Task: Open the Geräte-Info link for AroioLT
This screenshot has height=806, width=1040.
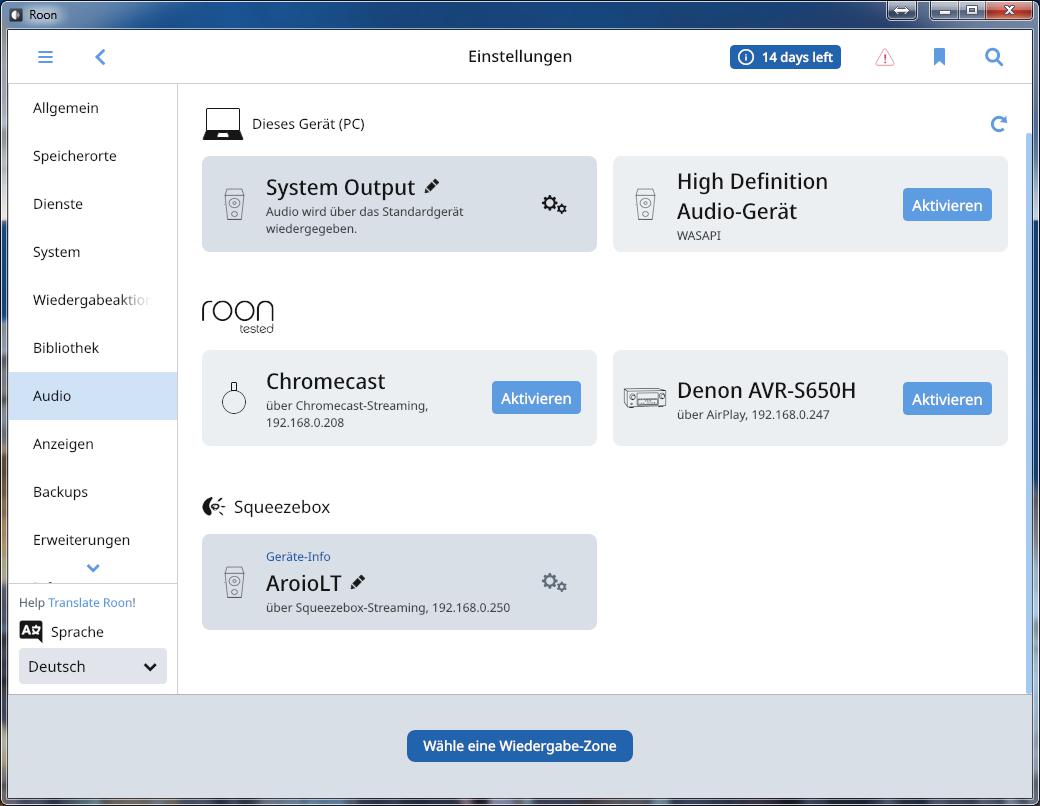Action: [298, 557]
